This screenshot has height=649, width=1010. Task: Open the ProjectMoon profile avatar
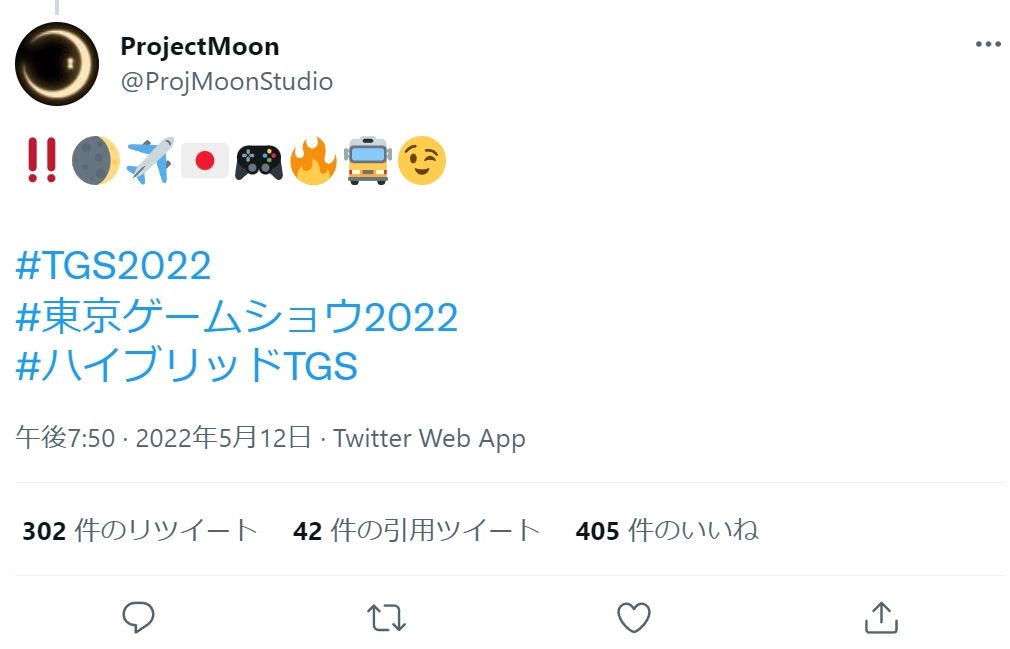57,64
